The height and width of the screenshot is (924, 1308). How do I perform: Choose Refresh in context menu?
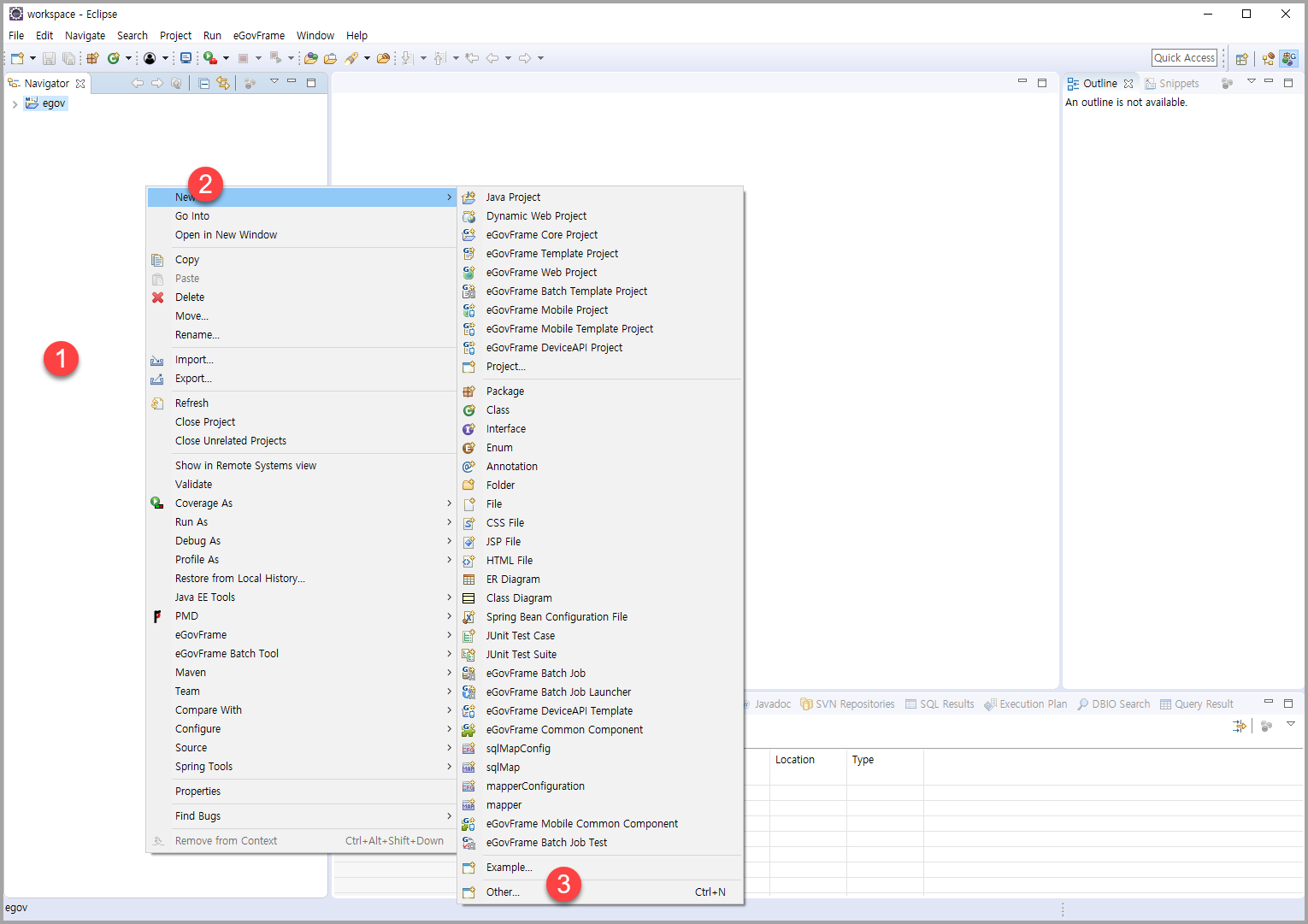click(x=302, y=403)
